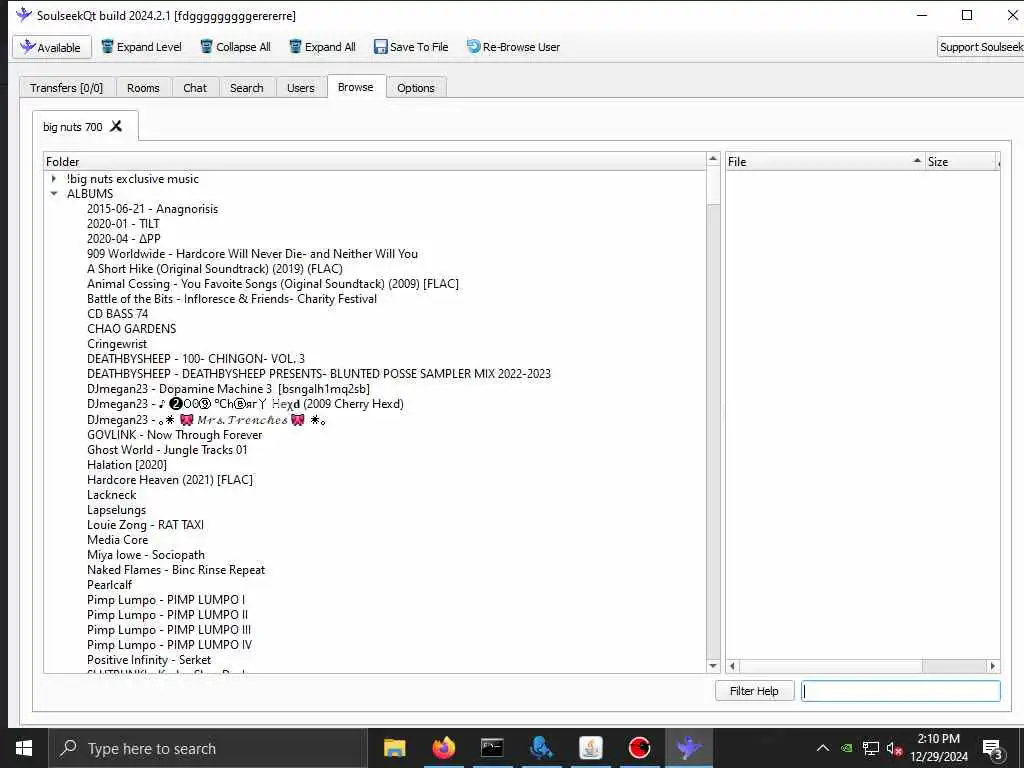Select DJmegan23 2009 Cherry Hexd folder
This screenshot has width=1024, height=768.
click(246, 404)
